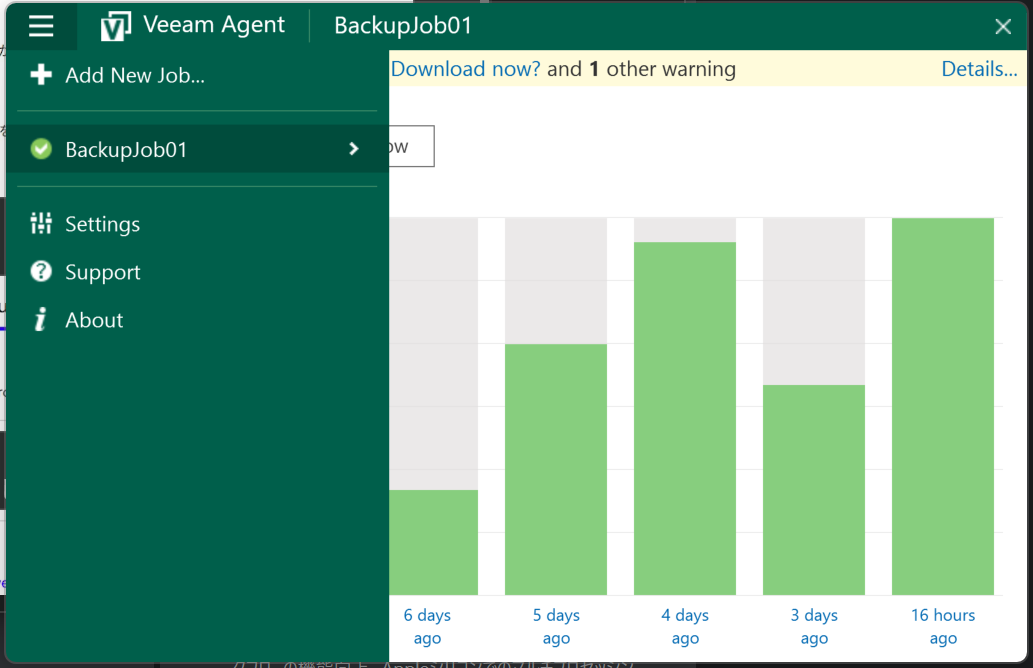The image size is (1033, 668).
Task: Select the 16 hours ago backup bar
Action: click(943, 406)
